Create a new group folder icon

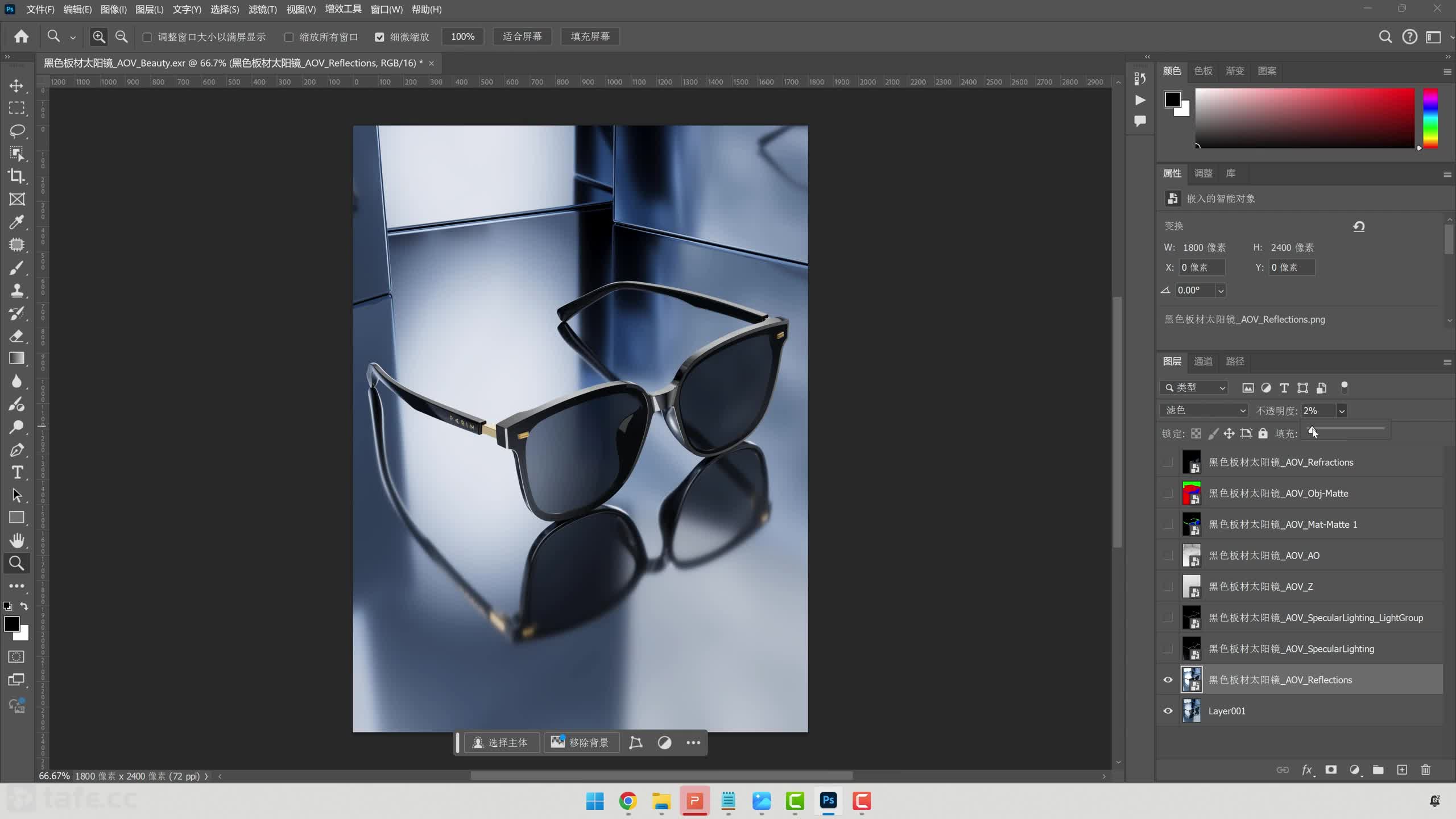click(1378, 770)
